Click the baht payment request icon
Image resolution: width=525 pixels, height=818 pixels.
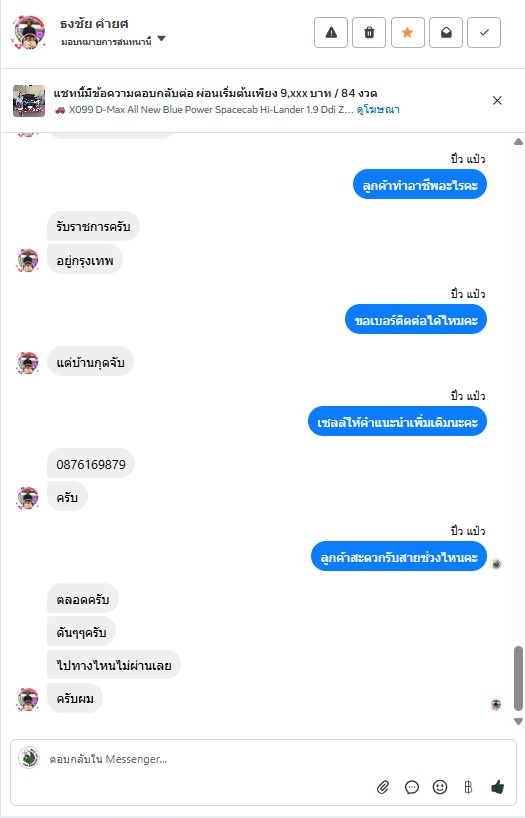pos(468,787)
